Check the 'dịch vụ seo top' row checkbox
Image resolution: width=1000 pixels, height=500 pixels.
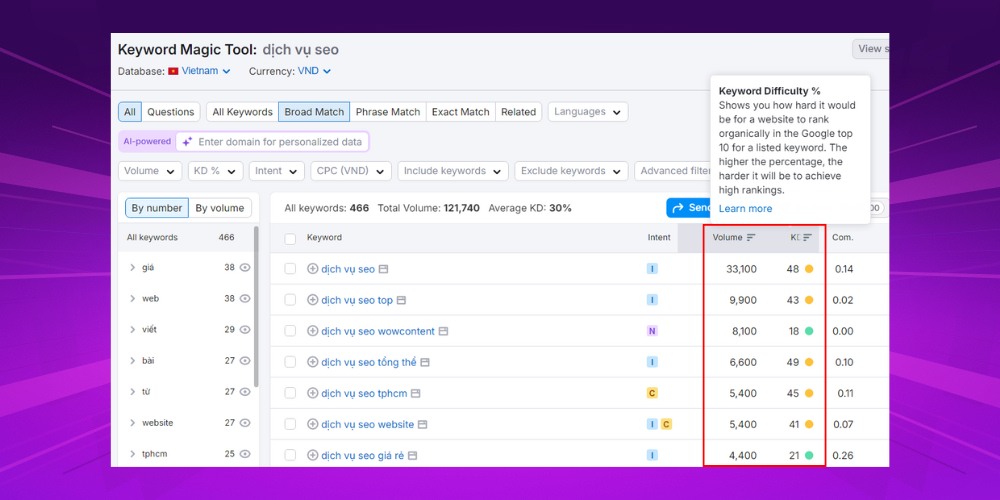click(x=290, y=300)
